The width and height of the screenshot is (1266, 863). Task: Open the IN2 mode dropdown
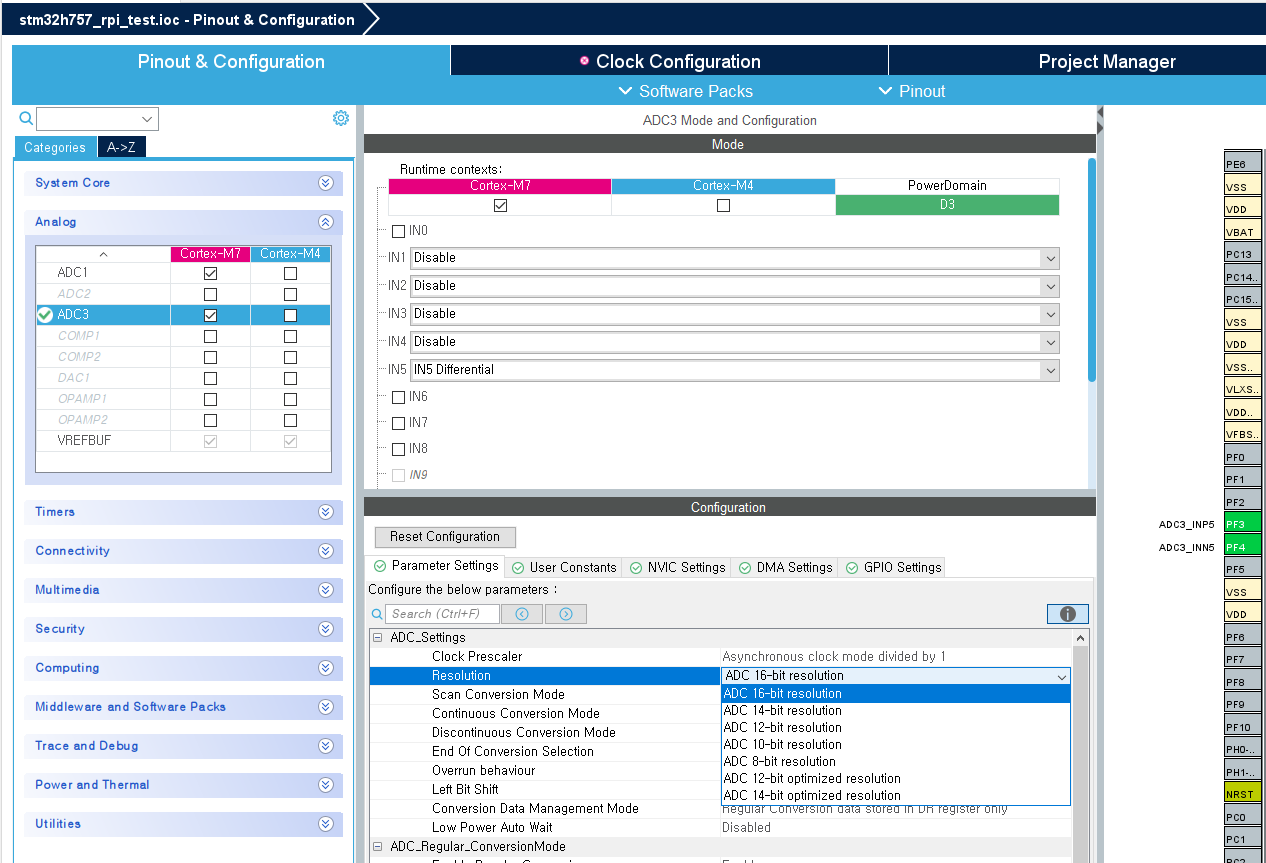coord(734,286)
